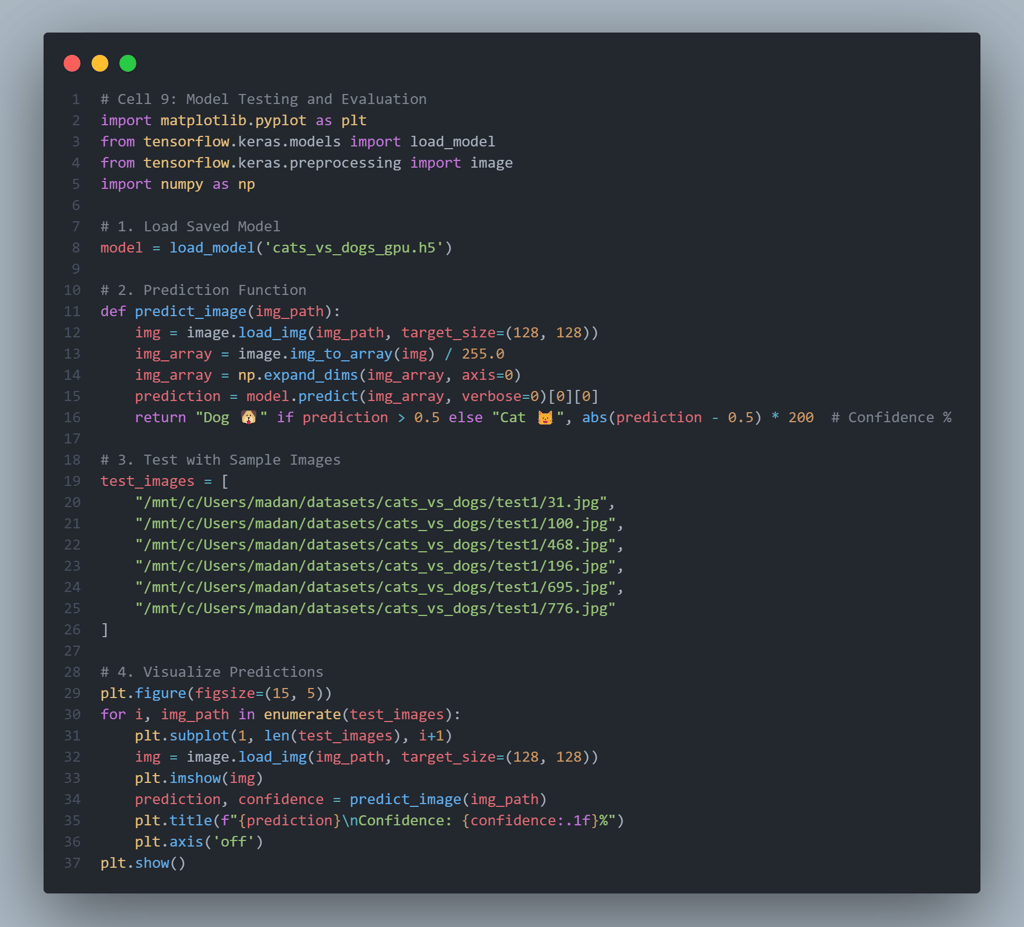The image size is (1024, 927).
Task: Click the red close dot
Action: click(x=72, y=63)
